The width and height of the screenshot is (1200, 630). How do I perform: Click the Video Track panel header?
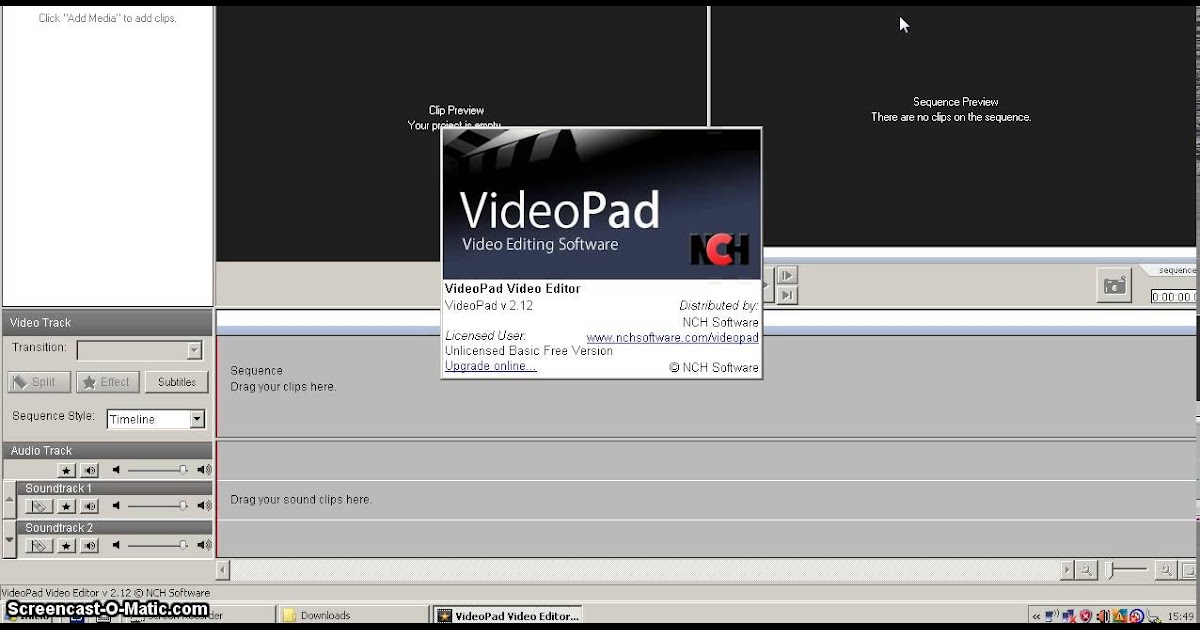(x=107, y=322)
